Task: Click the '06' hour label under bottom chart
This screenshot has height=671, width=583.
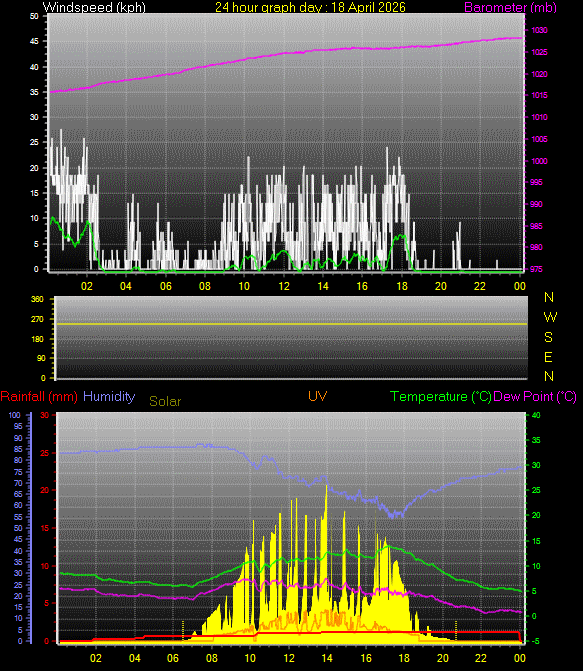Action: click(173, 658)
